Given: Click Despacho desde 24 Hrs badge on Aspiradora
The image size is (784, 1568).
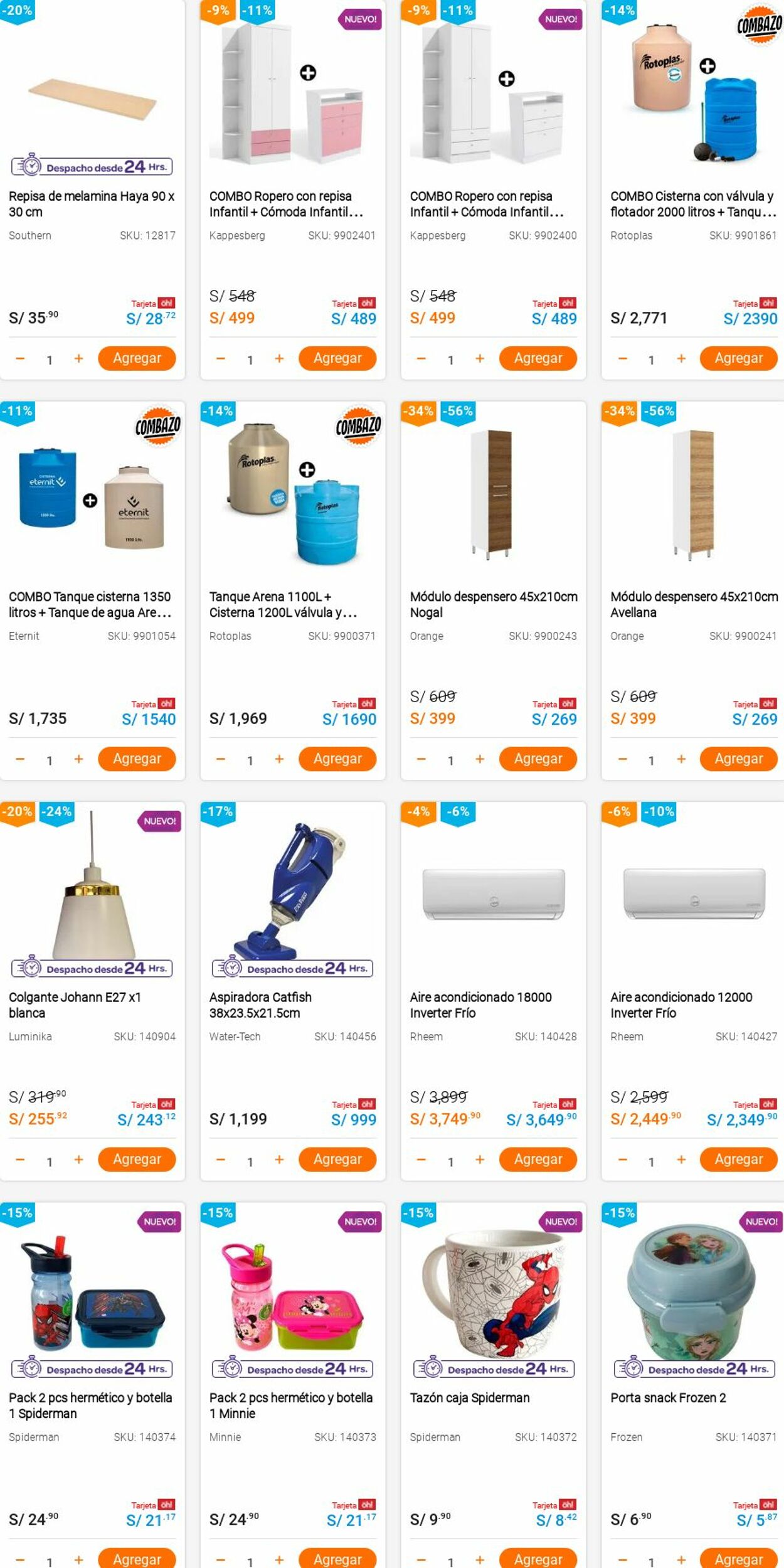Looking at the screenshot, I should pyautogui.click(x=292, y=969).
